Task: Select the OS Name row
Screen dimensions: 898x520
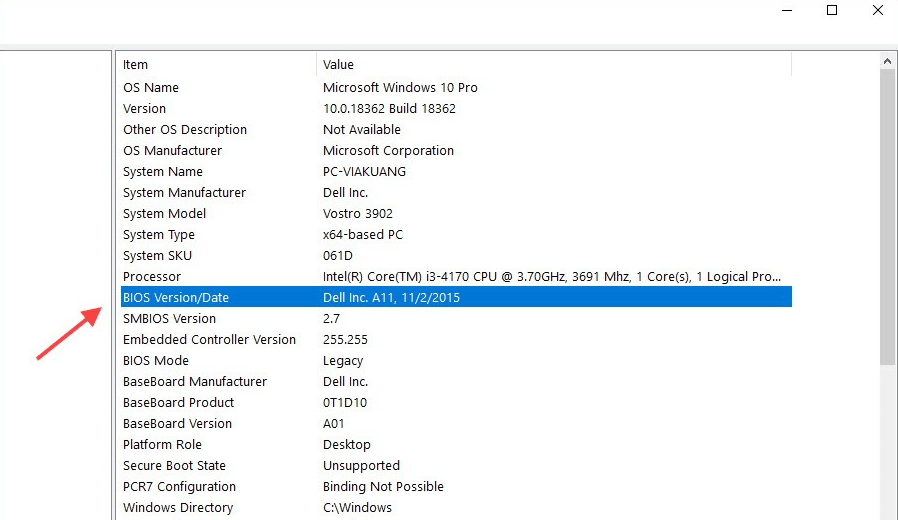Action: 456,88
